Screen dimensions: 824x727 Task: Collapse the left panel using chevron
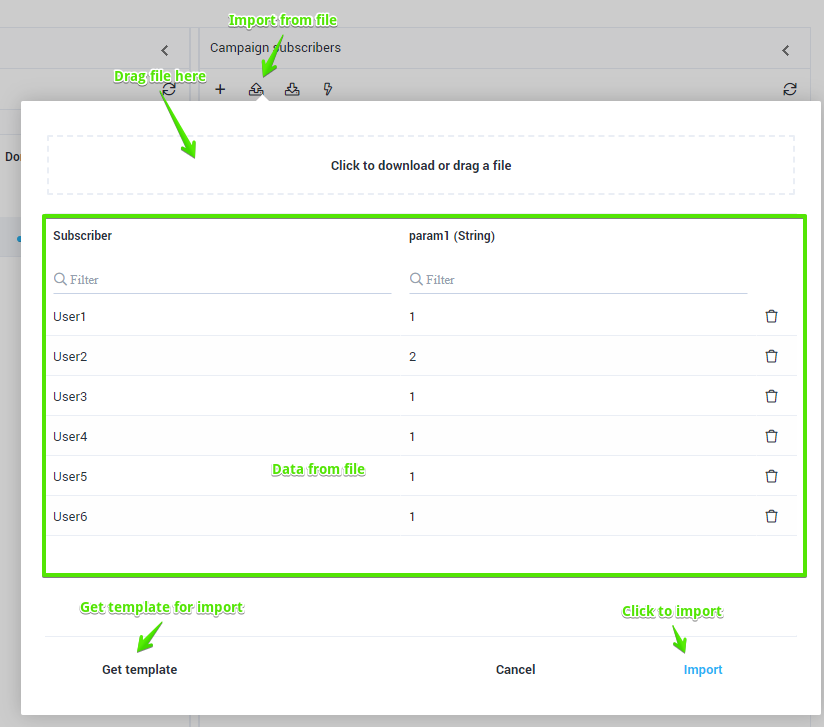(x=165, y=50)
